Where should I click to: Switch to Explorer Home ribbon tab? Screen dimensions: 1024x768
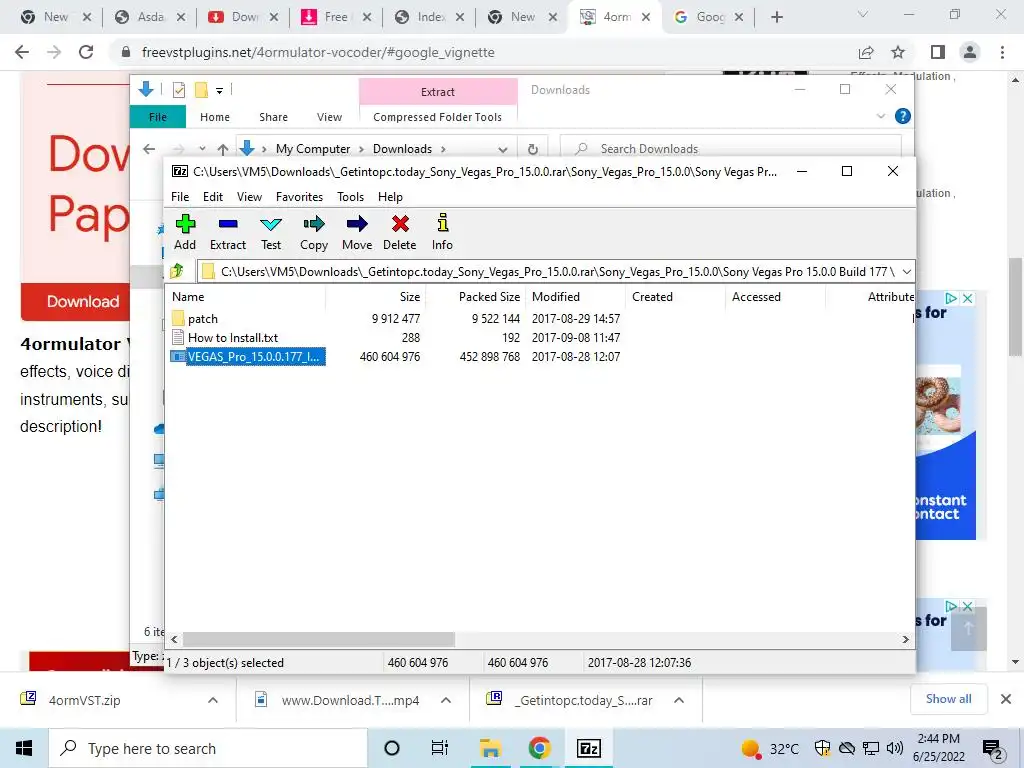pos(215,117)
